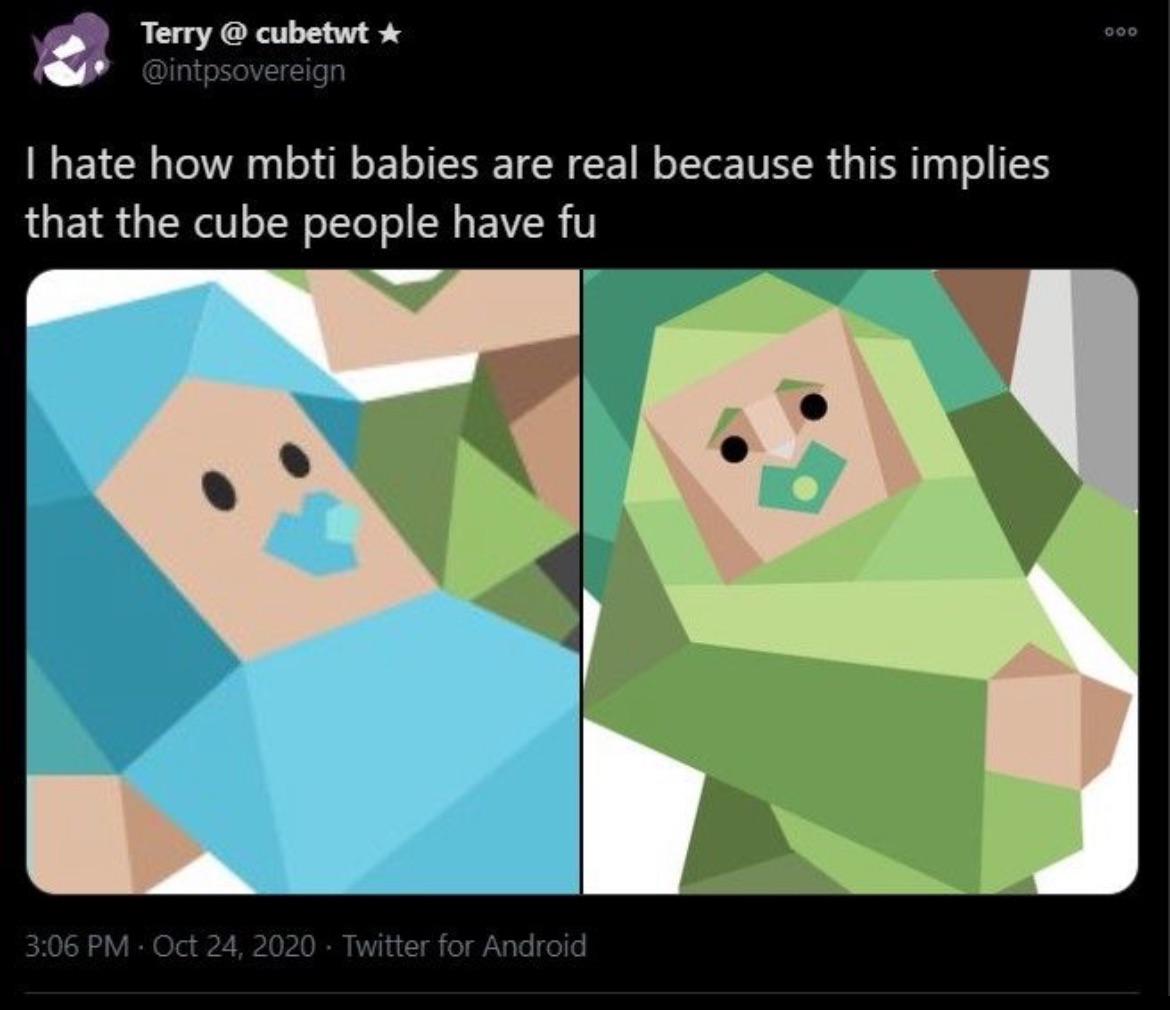Open the blue baby image on left
This screenshot has width=1170, height=1010.
tap(303, 581)
